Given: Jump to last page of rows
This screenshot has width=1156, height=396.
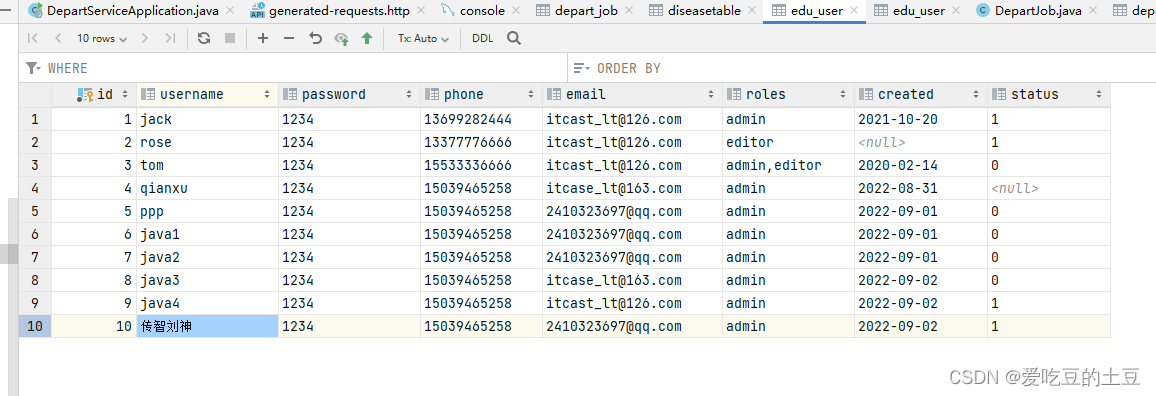Looking at the screenshot, I should click(x=170, y=38).
